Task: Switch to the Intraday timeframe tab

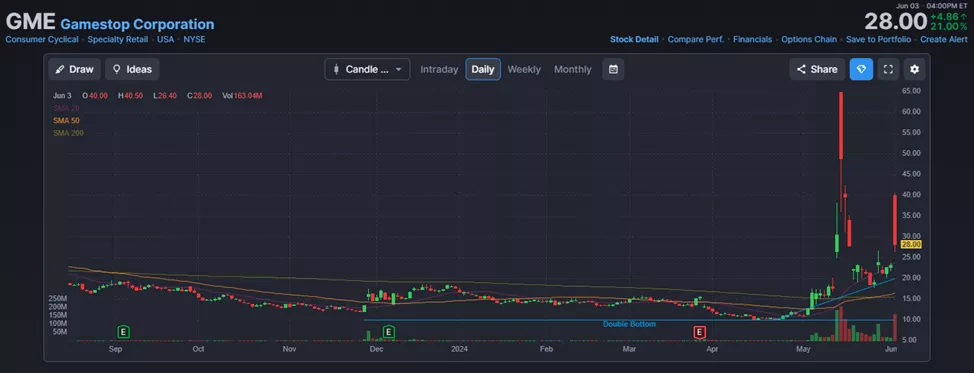Action: [x=439, y=70]
